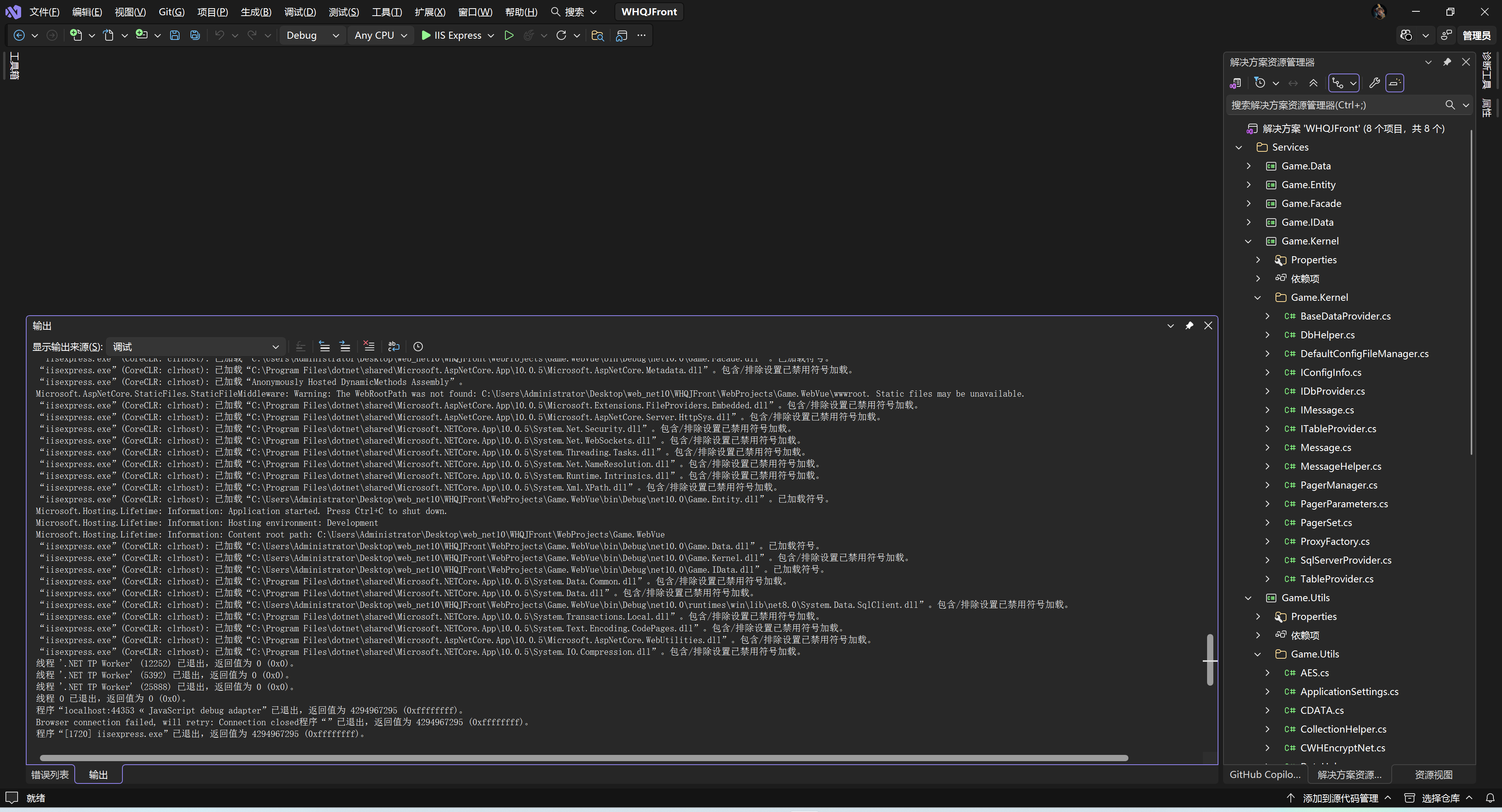Viewport: 1502px width, 812px height.
Task: Toggle auto-hide pin on the output panel
Action: point(1189,325)
